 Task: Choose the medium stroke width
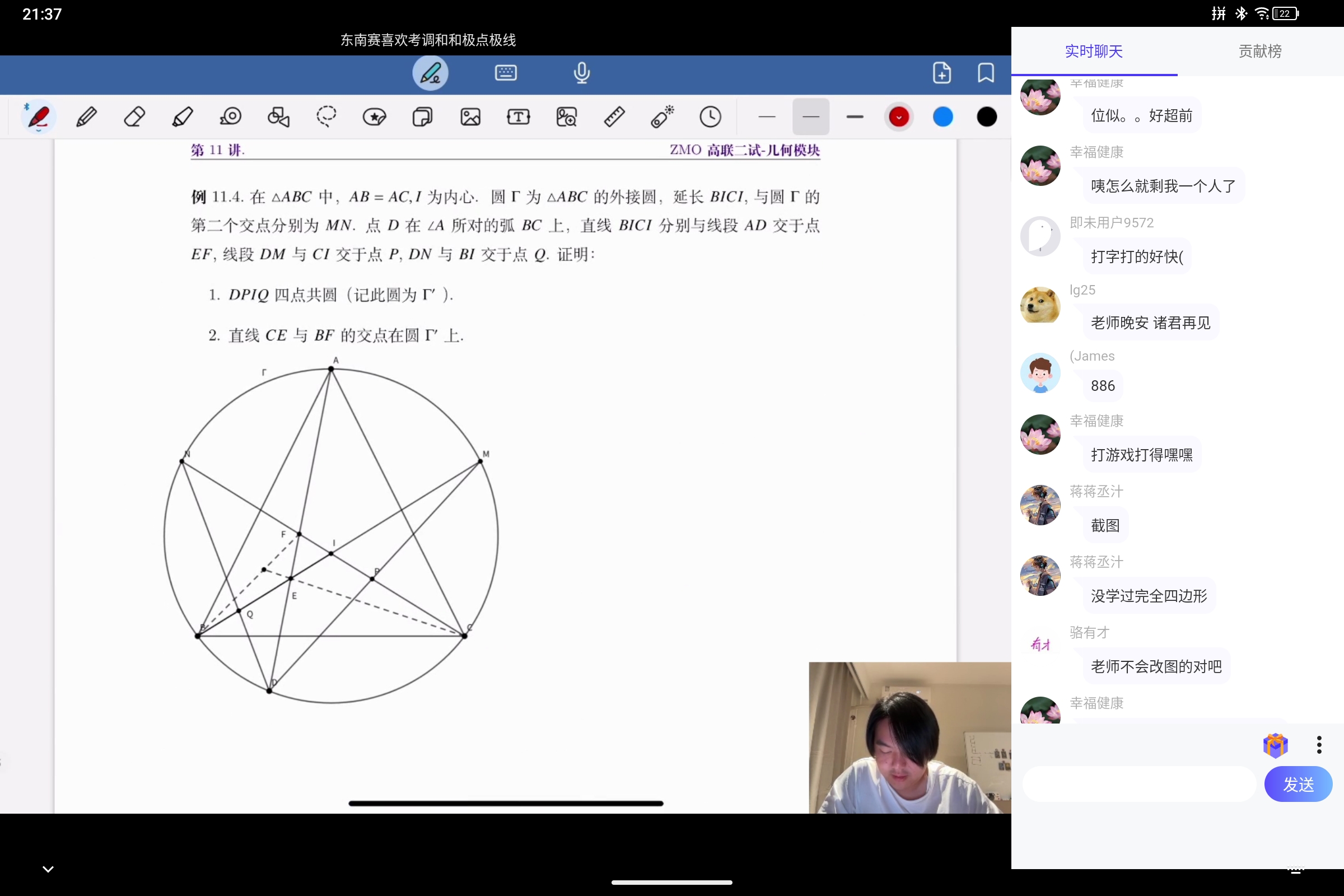[x=811, y=117]
